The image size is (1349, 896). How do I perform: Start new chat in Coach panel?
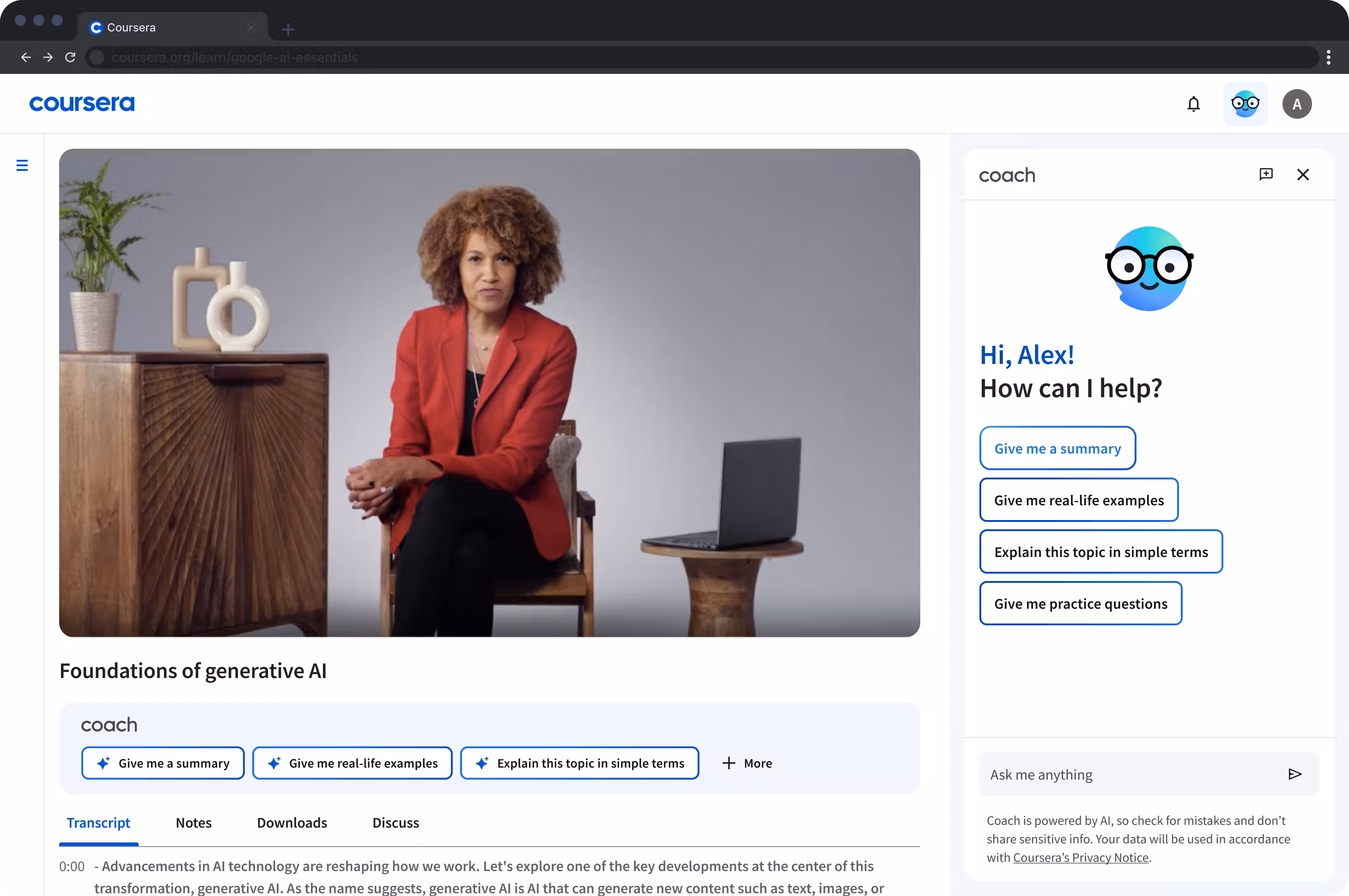coord(1265,174)
